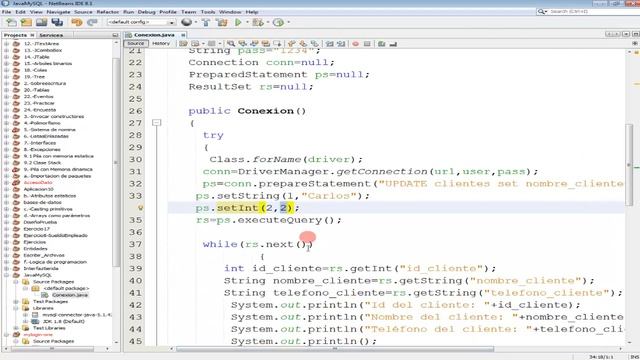Open the Debug Project dropdown arrow
Viewport: 640px width, 360px height.
coord(267,22)
